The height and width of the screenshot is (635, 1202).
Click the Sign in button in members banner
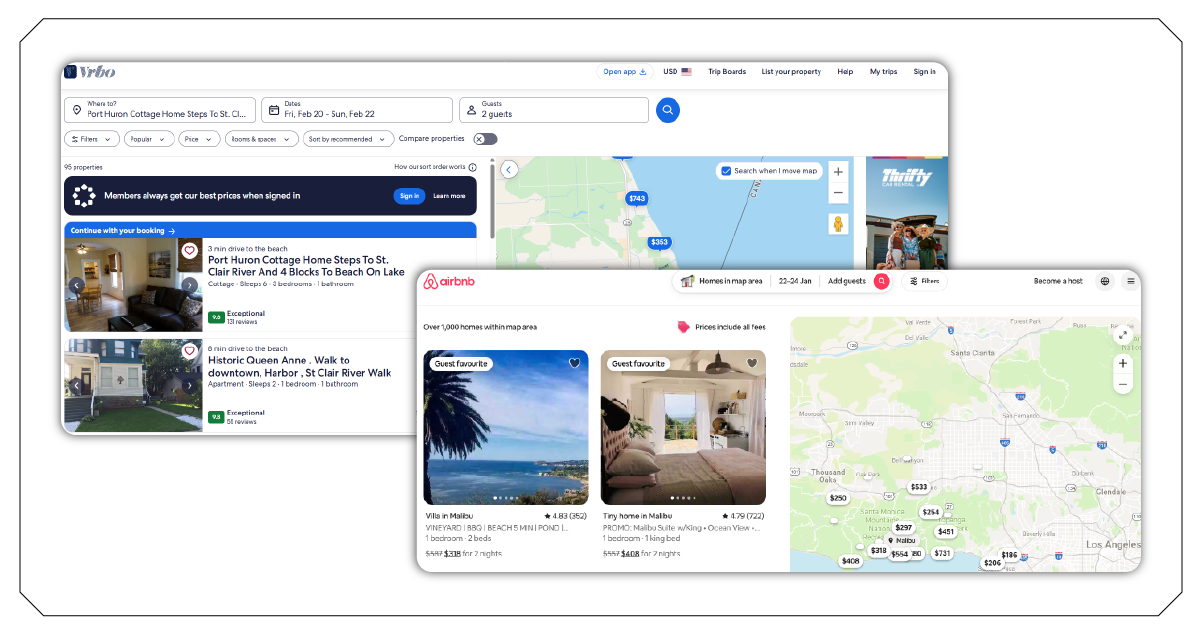(x=409, y=196)
